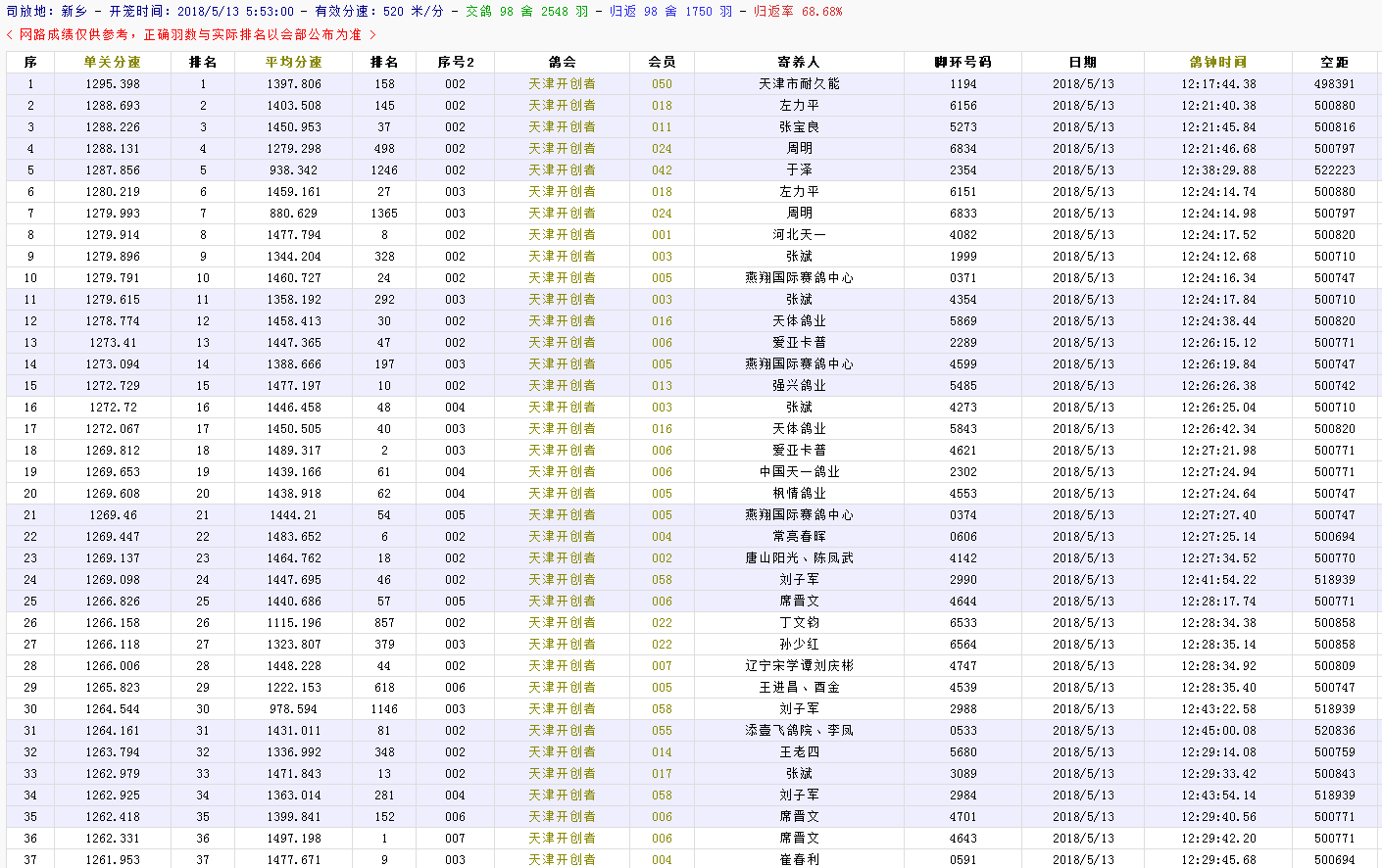Image resolution: width=1382 pixels, height=868 pixels.
Task: Select owner name 丁文钧
Action: click(x=799, y=623)
